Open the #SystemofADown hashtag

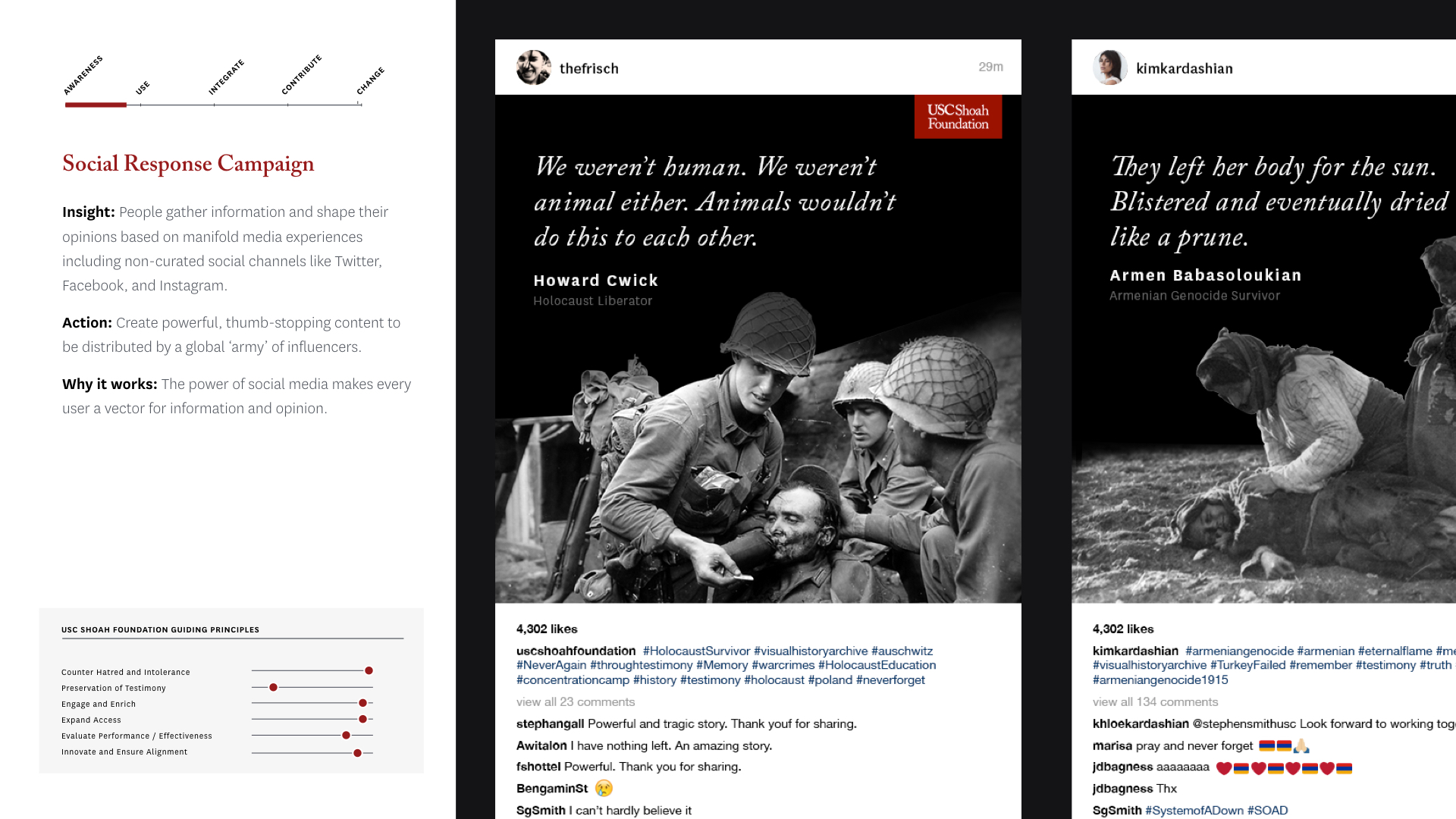point(1194,811)
